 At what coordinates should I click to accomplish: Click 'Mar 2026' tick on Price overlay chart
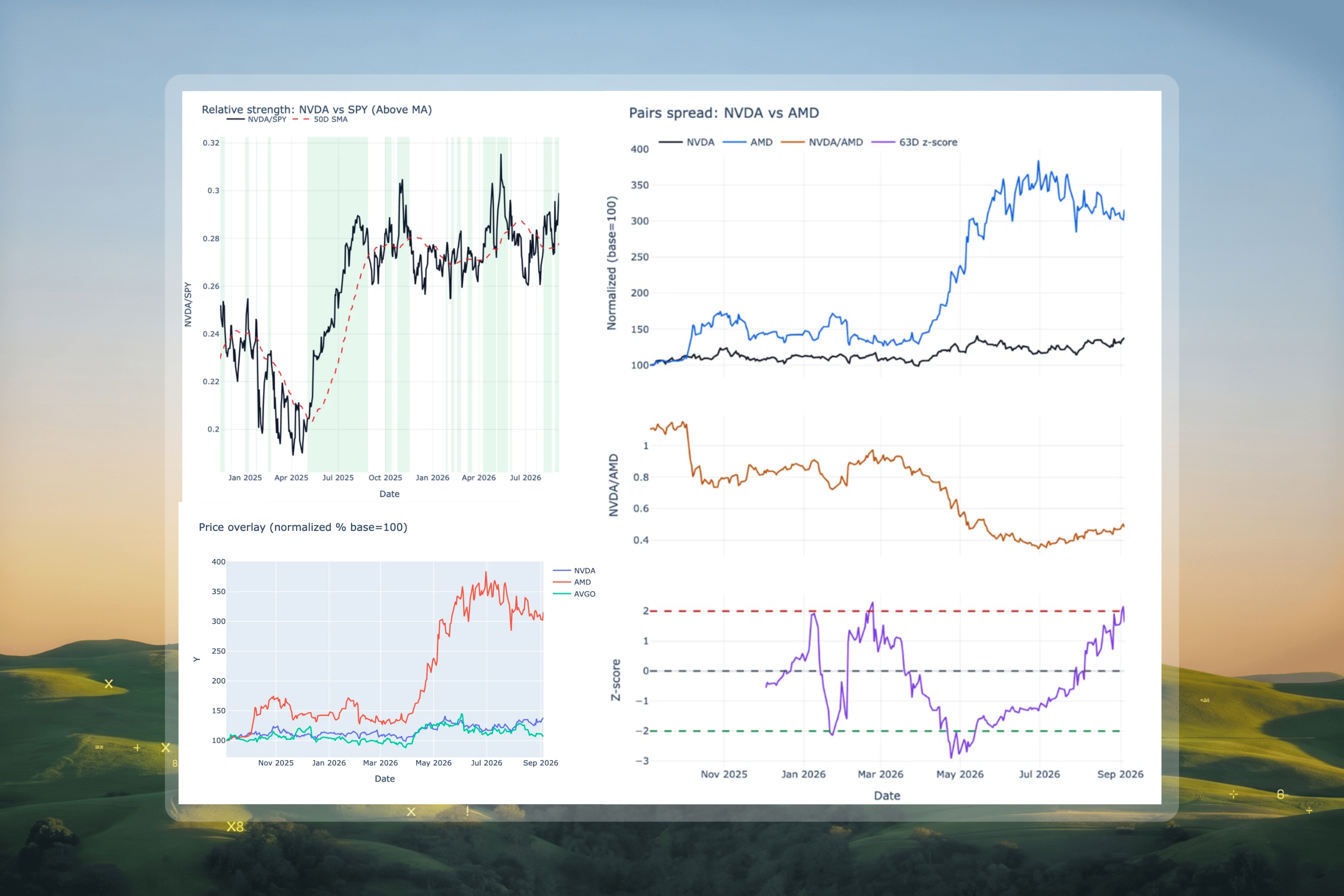(381, 763)
